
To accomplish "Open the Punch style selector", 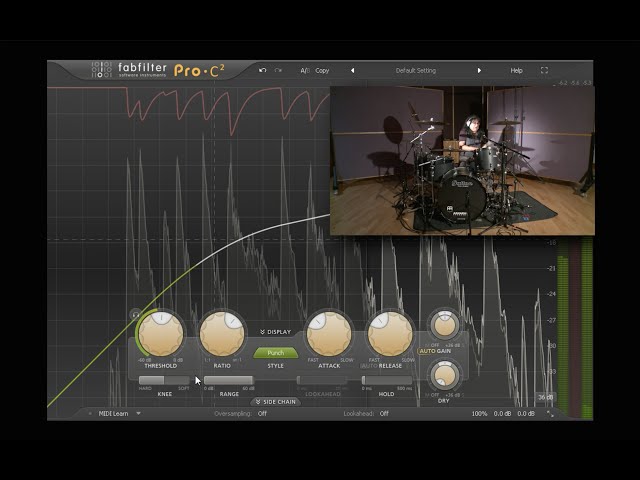I will [x=276, y=353].
